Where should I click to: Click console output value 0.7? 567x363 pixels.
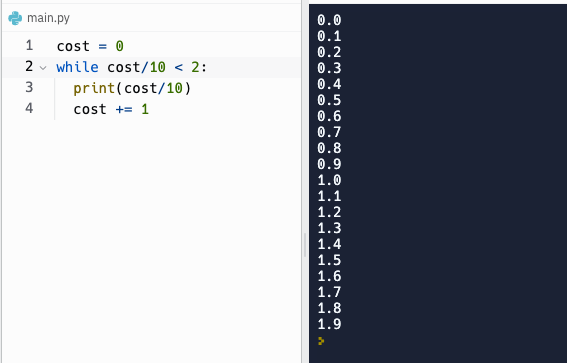tap(329, 132)
